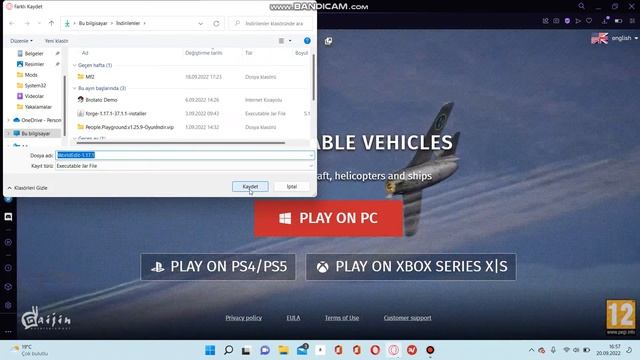
Task: Select Bu bilgisayar in navigation pane
Action: pos(36,133)
